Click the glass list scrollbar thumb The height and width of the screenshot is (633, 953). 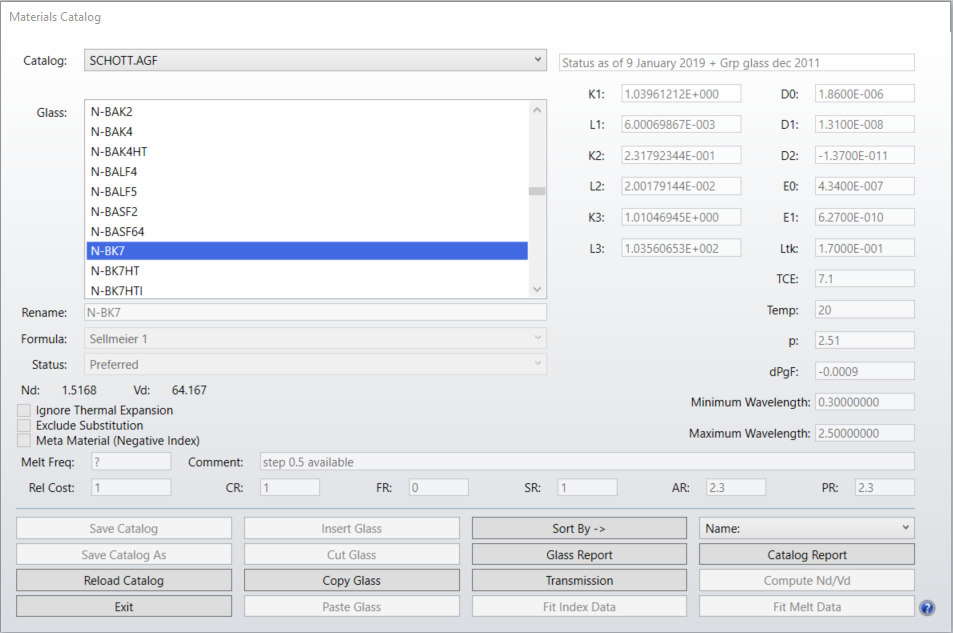point(537,191)
